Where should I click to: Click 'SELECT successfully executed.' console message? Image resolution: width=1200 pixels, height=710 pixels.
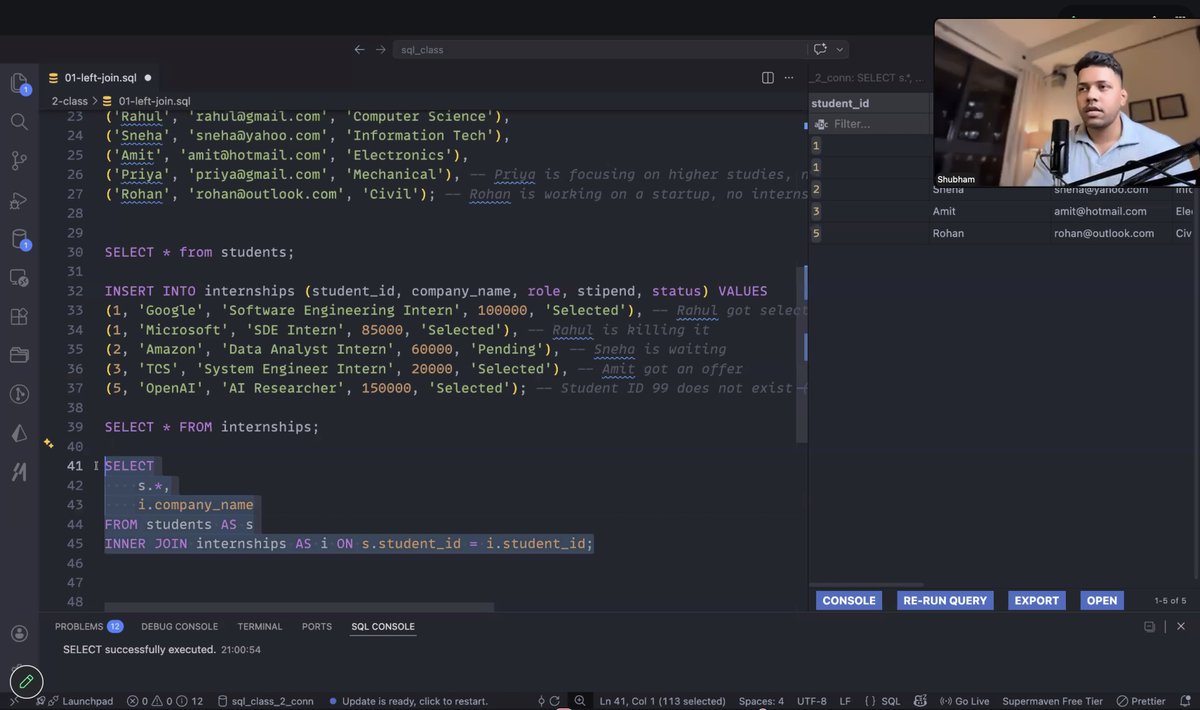tap(139, 650)
